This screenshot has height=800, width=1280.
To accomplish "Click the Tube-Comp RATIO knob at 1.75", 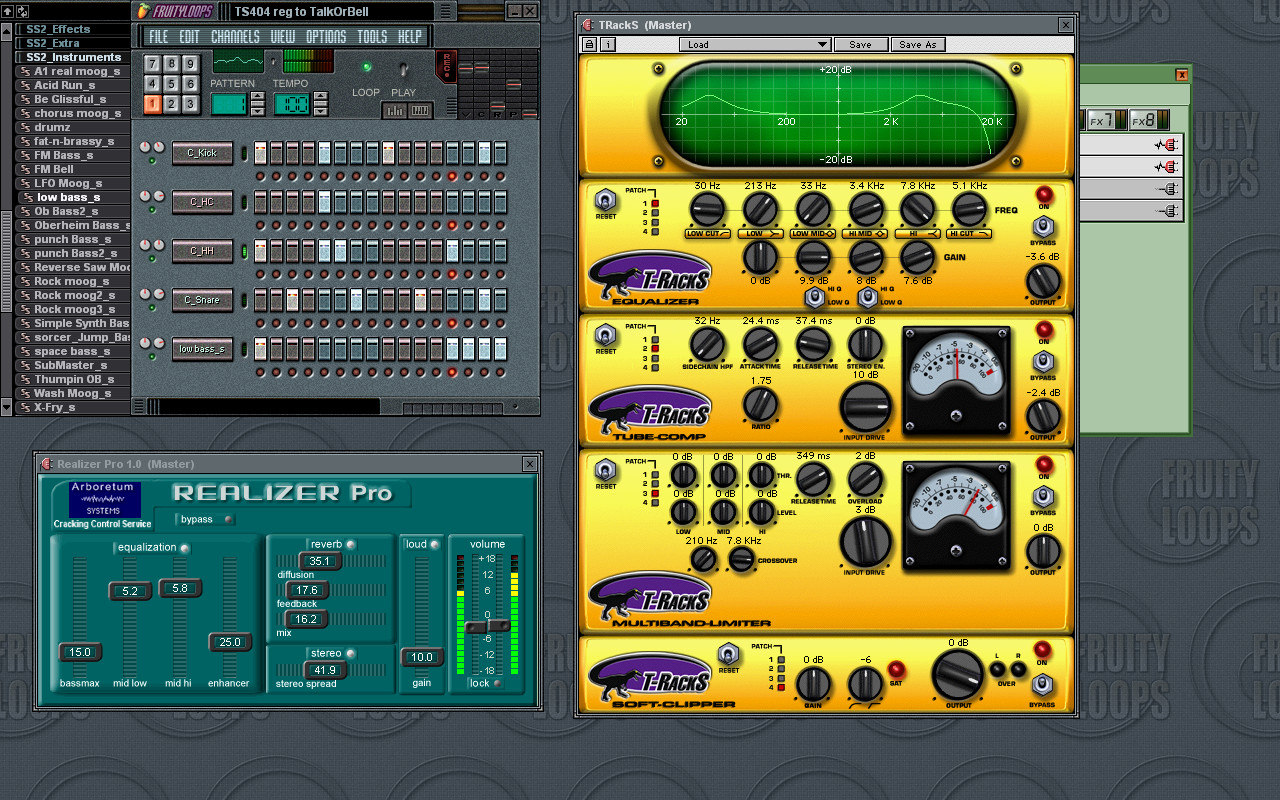I will 761,405.
